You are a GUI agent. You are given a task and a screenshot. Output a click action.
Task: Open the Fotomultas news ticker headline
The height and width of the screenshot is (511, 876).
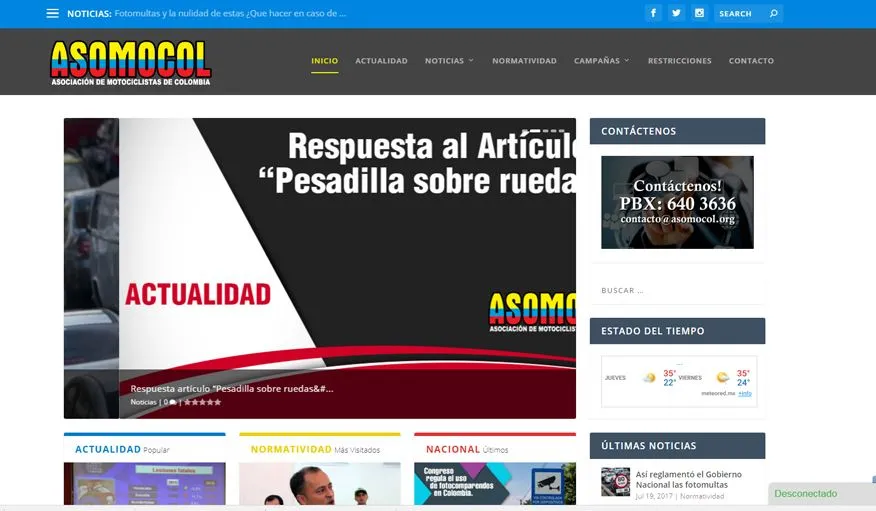point(230,13)
